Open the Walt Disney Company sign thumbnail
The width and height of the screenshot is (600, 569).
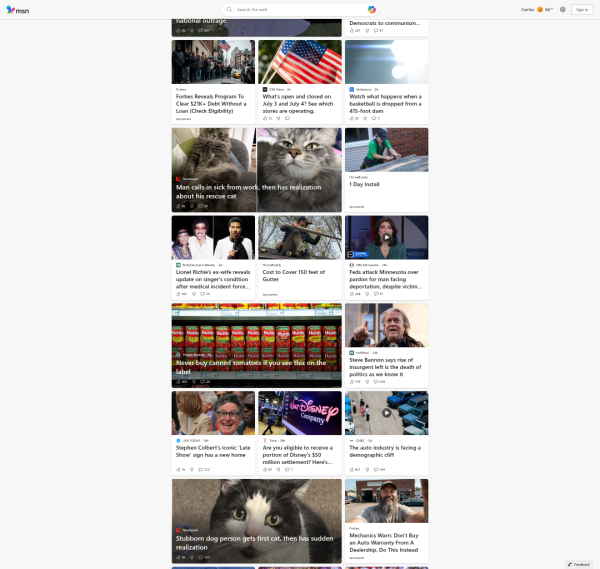coord(300,413)
